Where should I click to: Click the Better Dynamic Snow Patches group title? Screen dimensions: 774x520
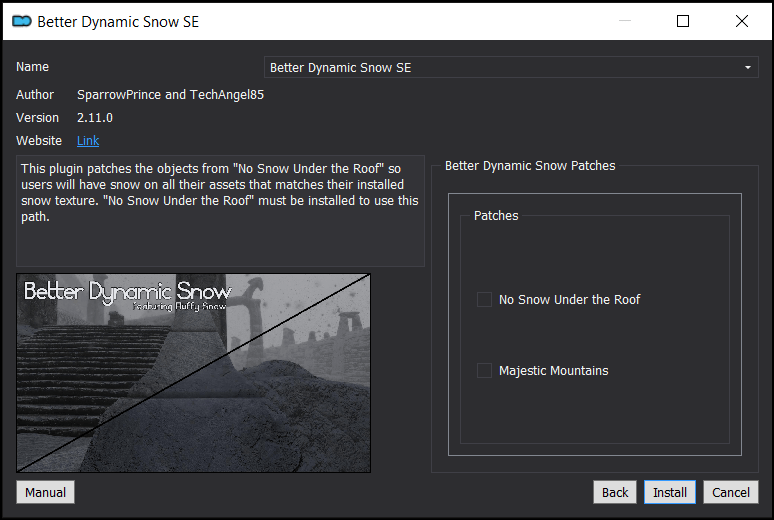(x=530, y=165)
